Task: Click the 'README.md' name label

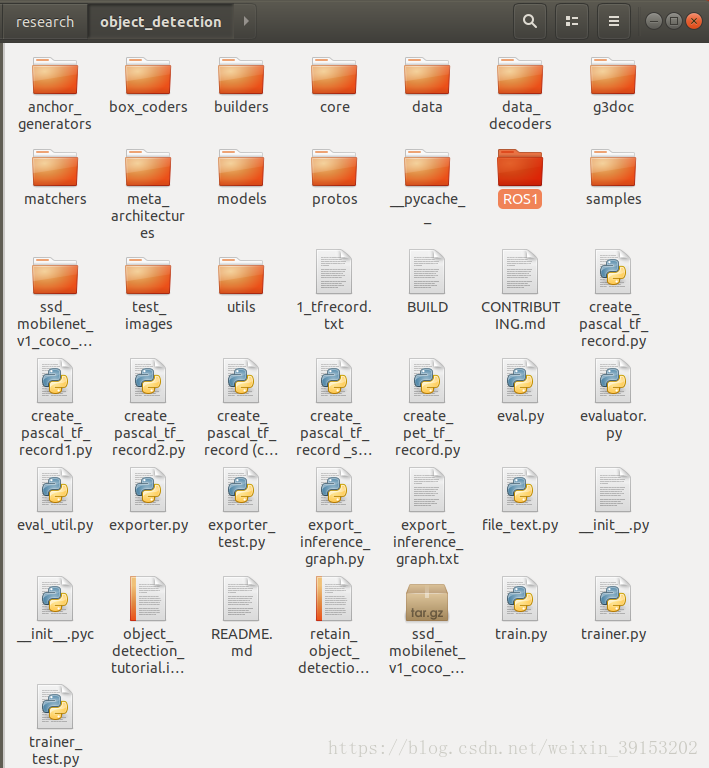Action: 241,643
